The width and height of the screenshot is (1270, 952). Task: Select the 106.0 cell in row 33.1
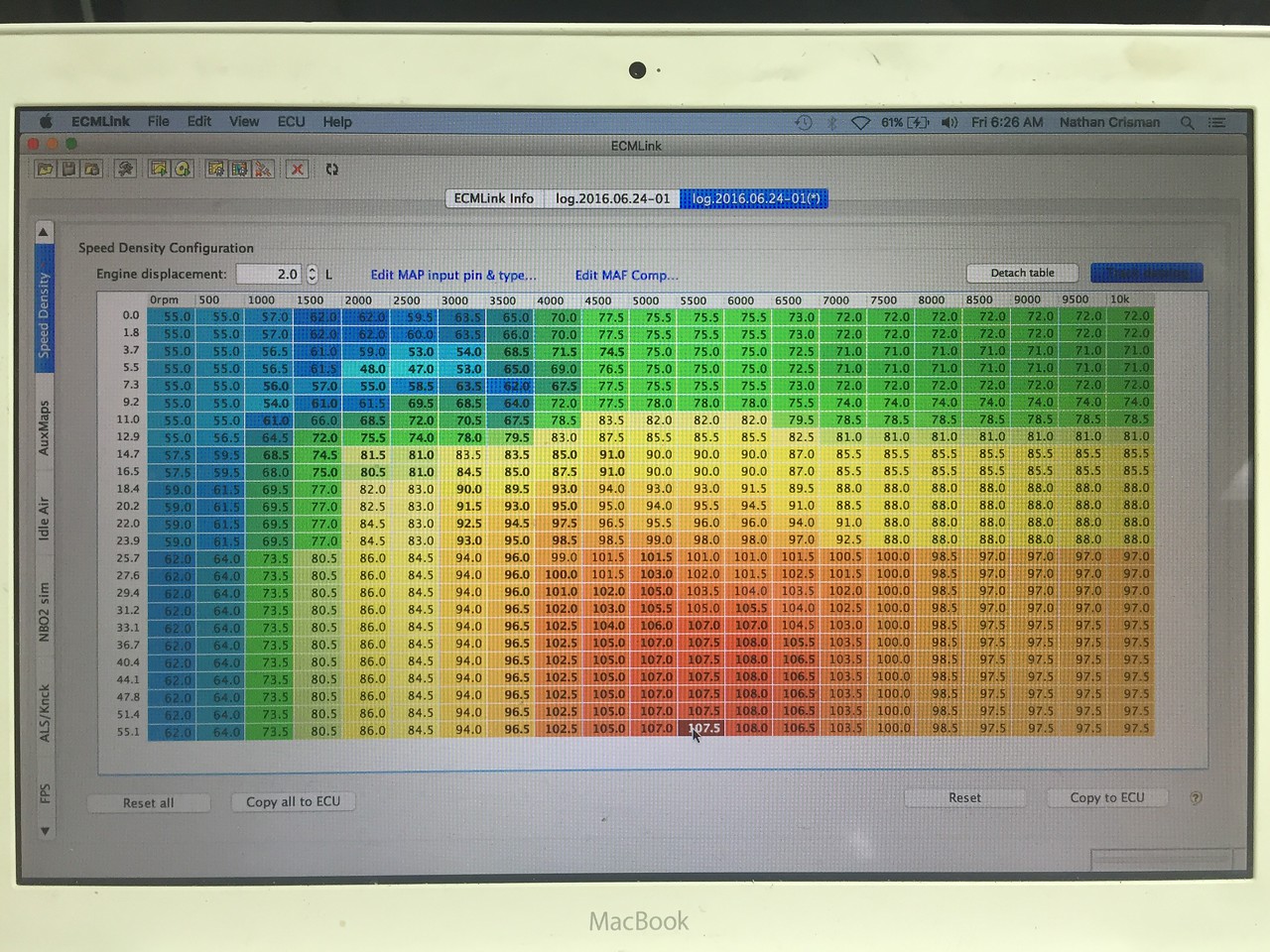coord(654,626)
